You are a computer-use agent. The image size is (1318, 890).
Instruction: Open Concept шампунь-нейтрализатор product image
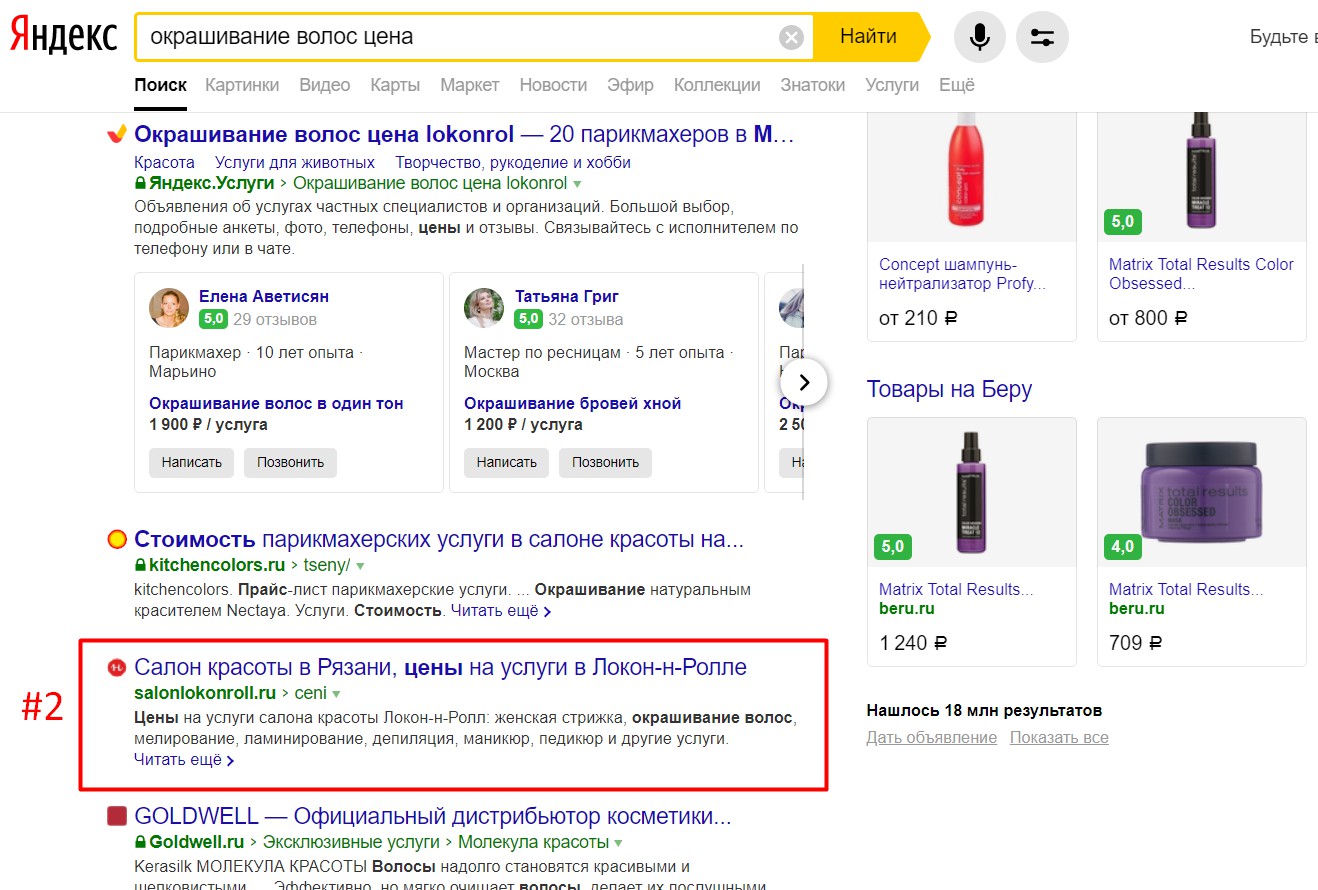pos(972,177)
